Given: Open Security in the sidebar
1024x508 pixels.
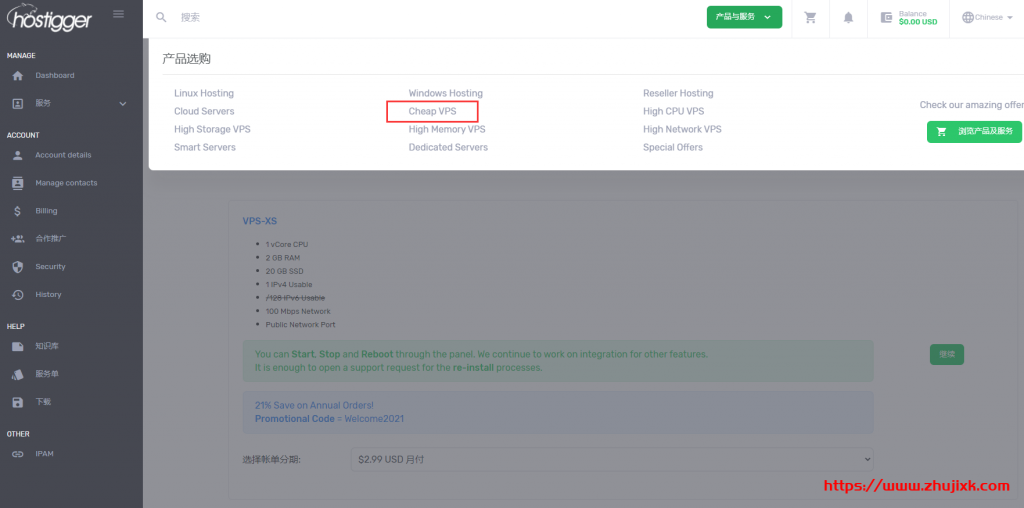Looking at the screenshot, I should 50,267.
